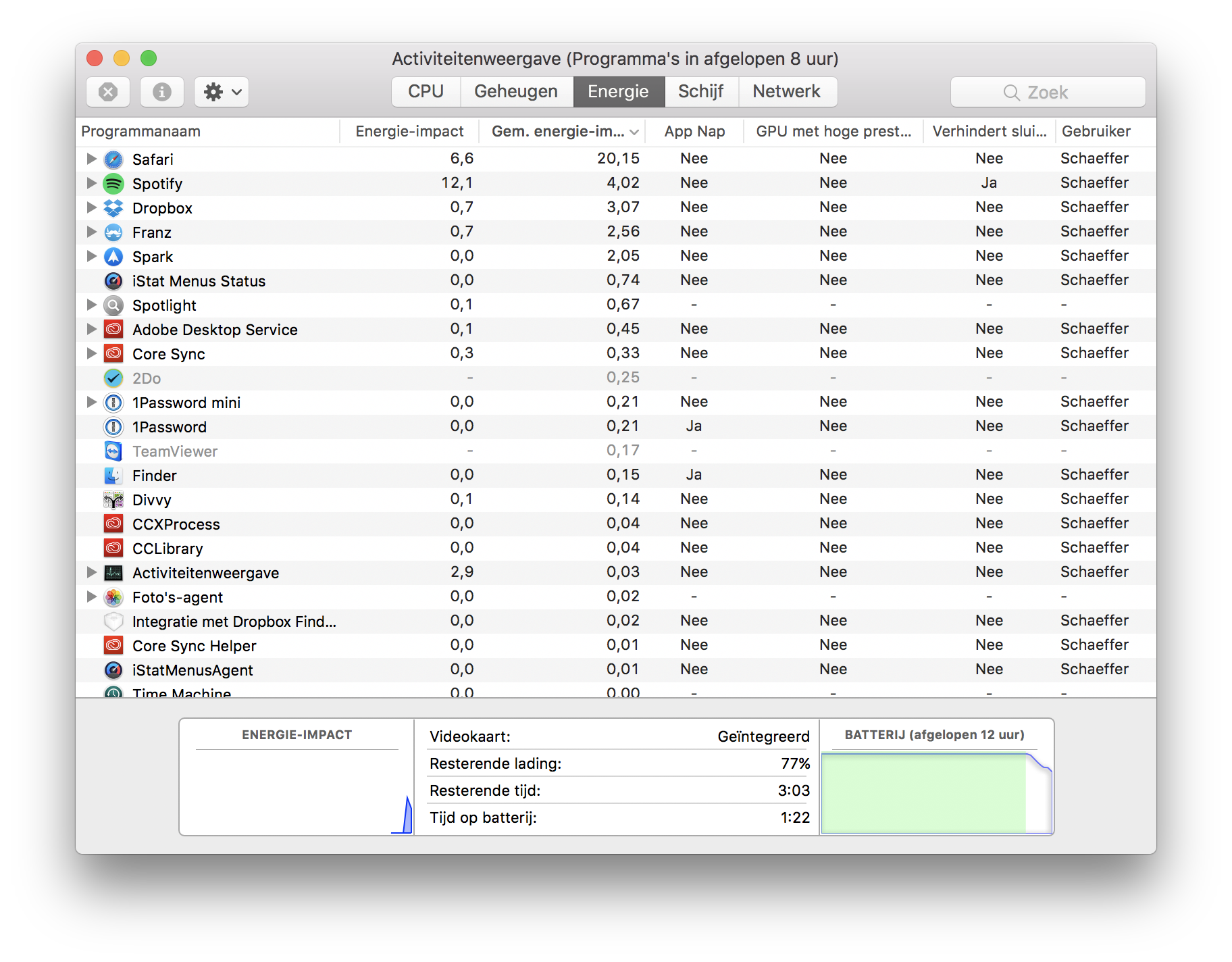Image resolution: width=1232 pixels, height=962 pixels.
Task: Click the Foto's-agent flower icon
Action: click(113, 597)
